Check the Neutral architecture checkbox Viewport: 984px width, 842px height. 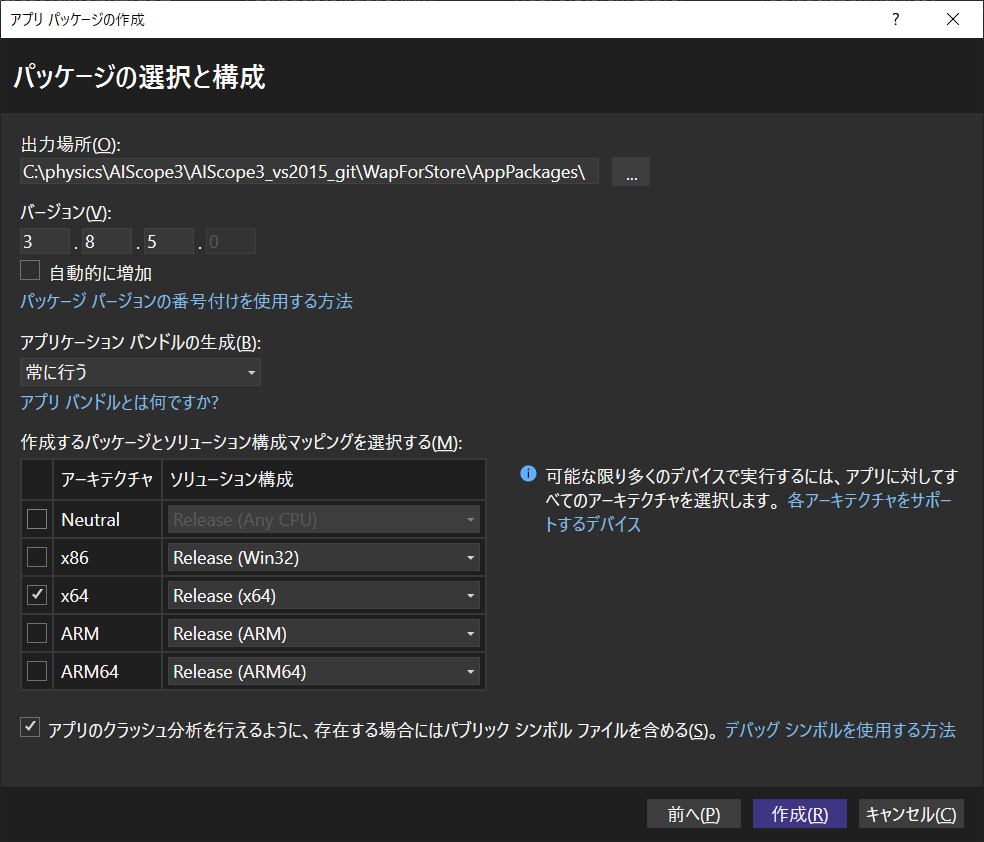[x=36, y=519]
